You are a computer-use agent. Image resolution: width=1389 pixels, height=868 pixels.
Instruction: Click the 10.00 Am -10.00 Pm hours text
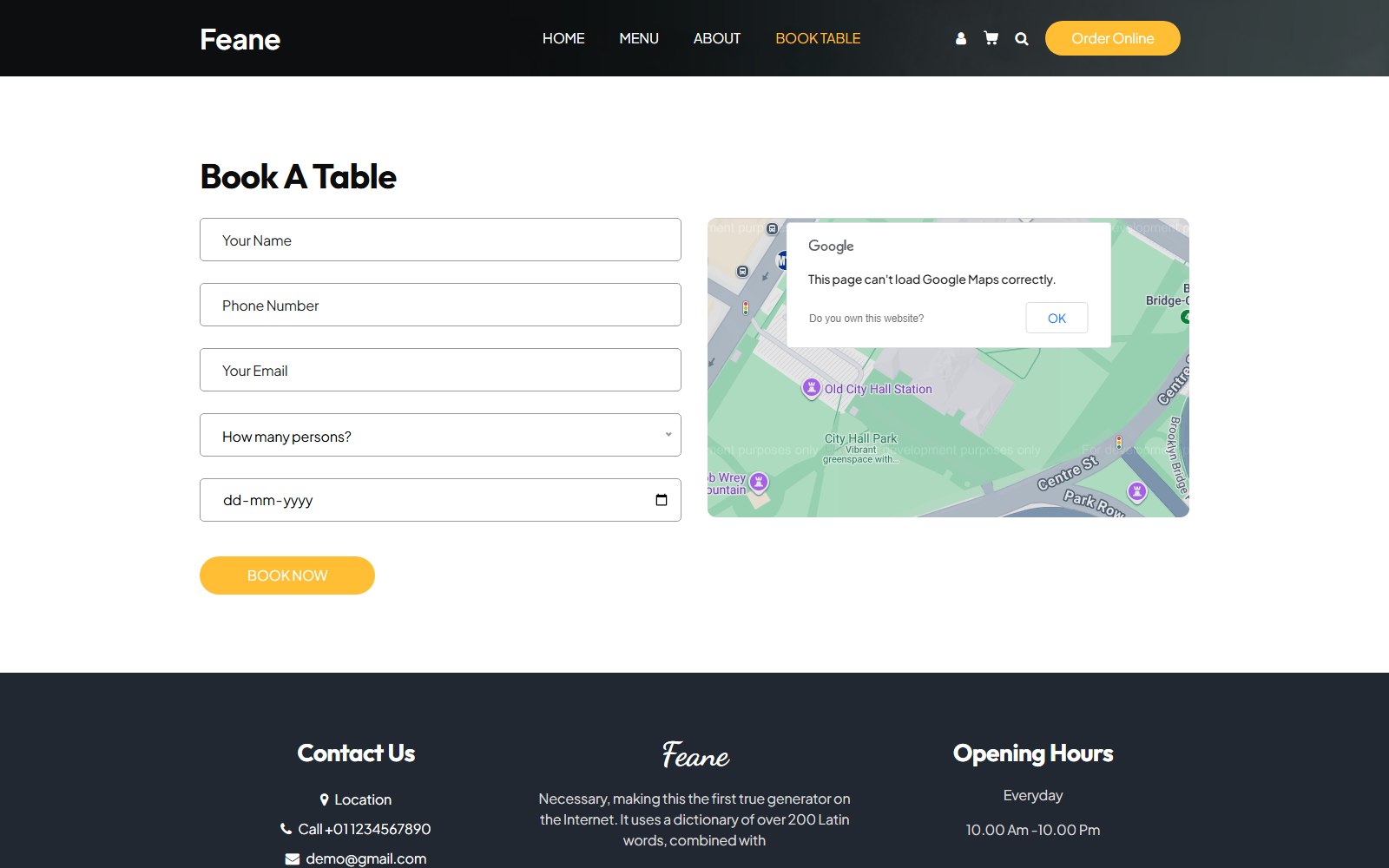click(1033, 830)
